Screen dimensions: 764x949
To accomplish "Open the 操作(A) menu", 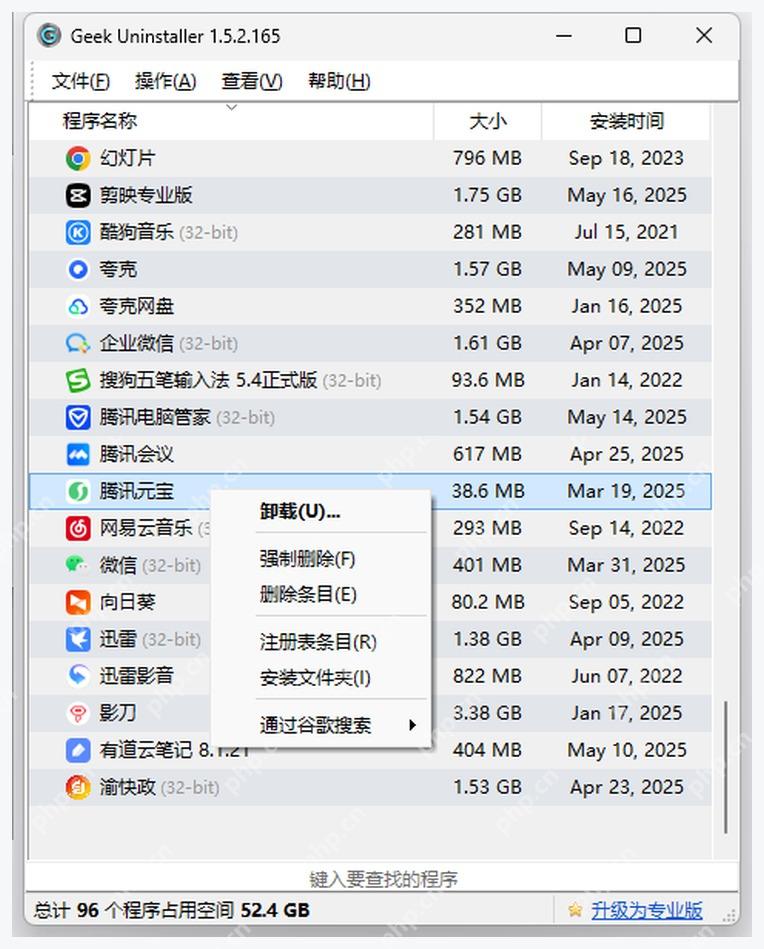I will click(166, 81).
